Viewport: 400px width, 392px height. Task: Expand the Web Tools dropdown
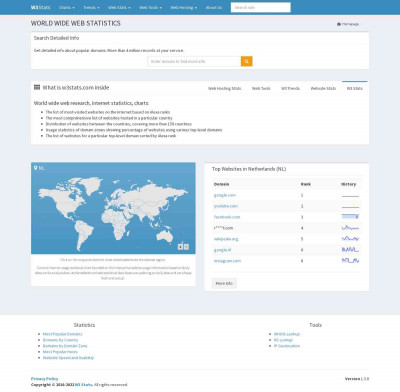click(x=150, y=7)
